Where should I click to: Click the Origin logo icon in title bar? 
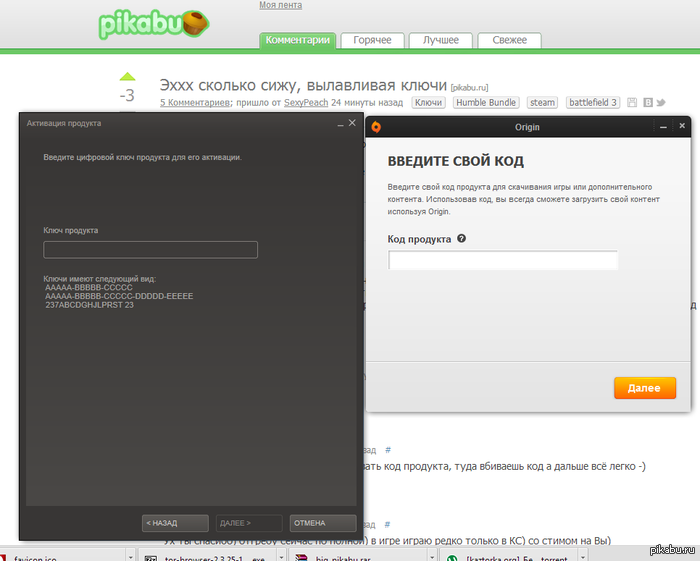pos(376,127)
